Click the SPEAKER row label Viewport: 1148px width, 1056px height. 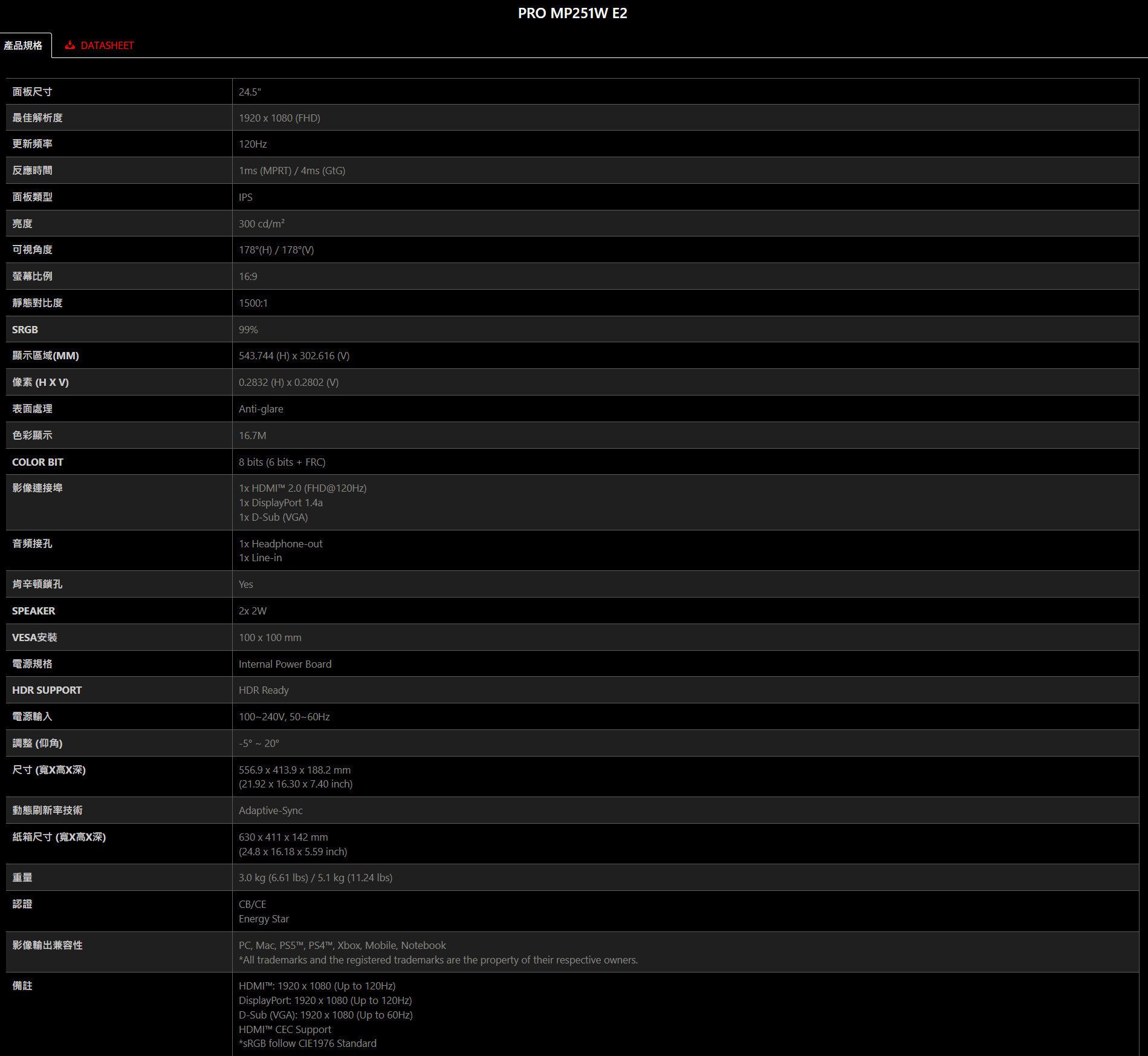click(x=33, y=611)
